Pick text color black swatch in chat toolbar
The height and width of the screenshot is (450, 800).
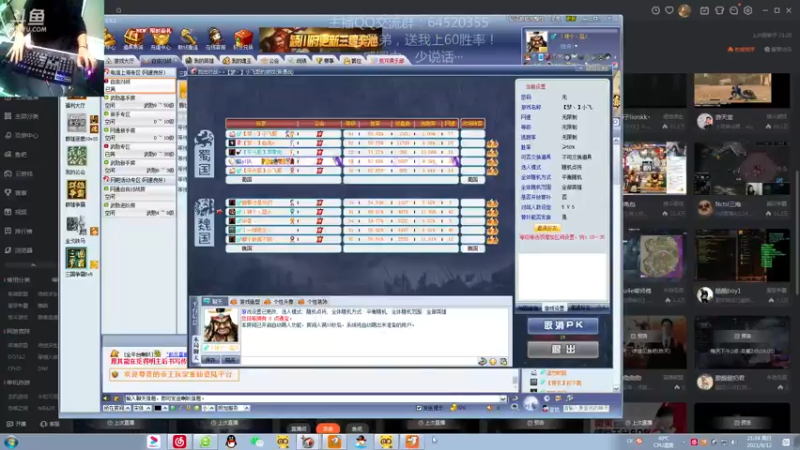coord(158,408)
